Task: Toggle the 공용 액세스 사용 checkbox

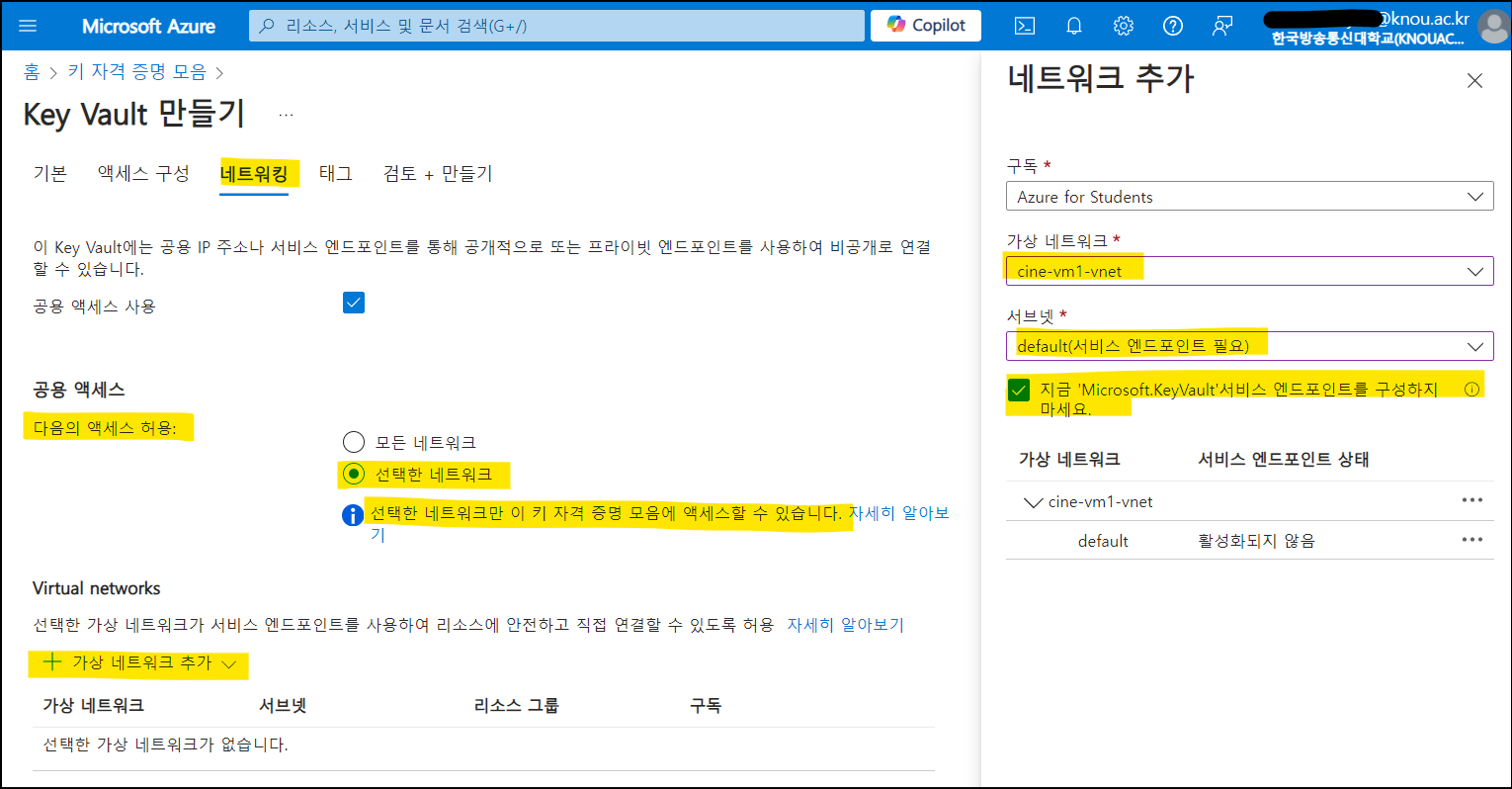Action: [354, 303]
